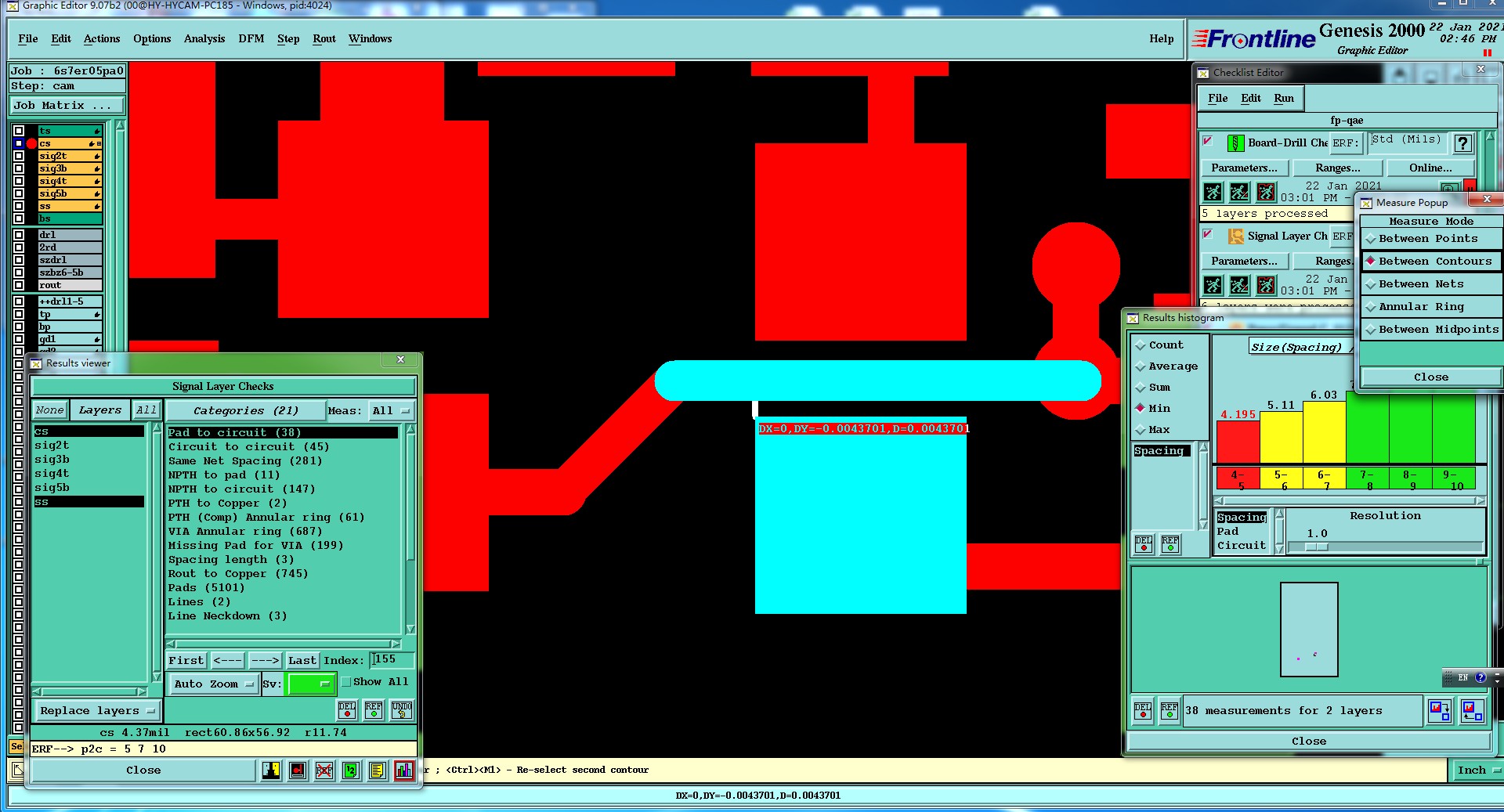
Task: Click the green page-number icon in Results viewer
Action: 351,770
